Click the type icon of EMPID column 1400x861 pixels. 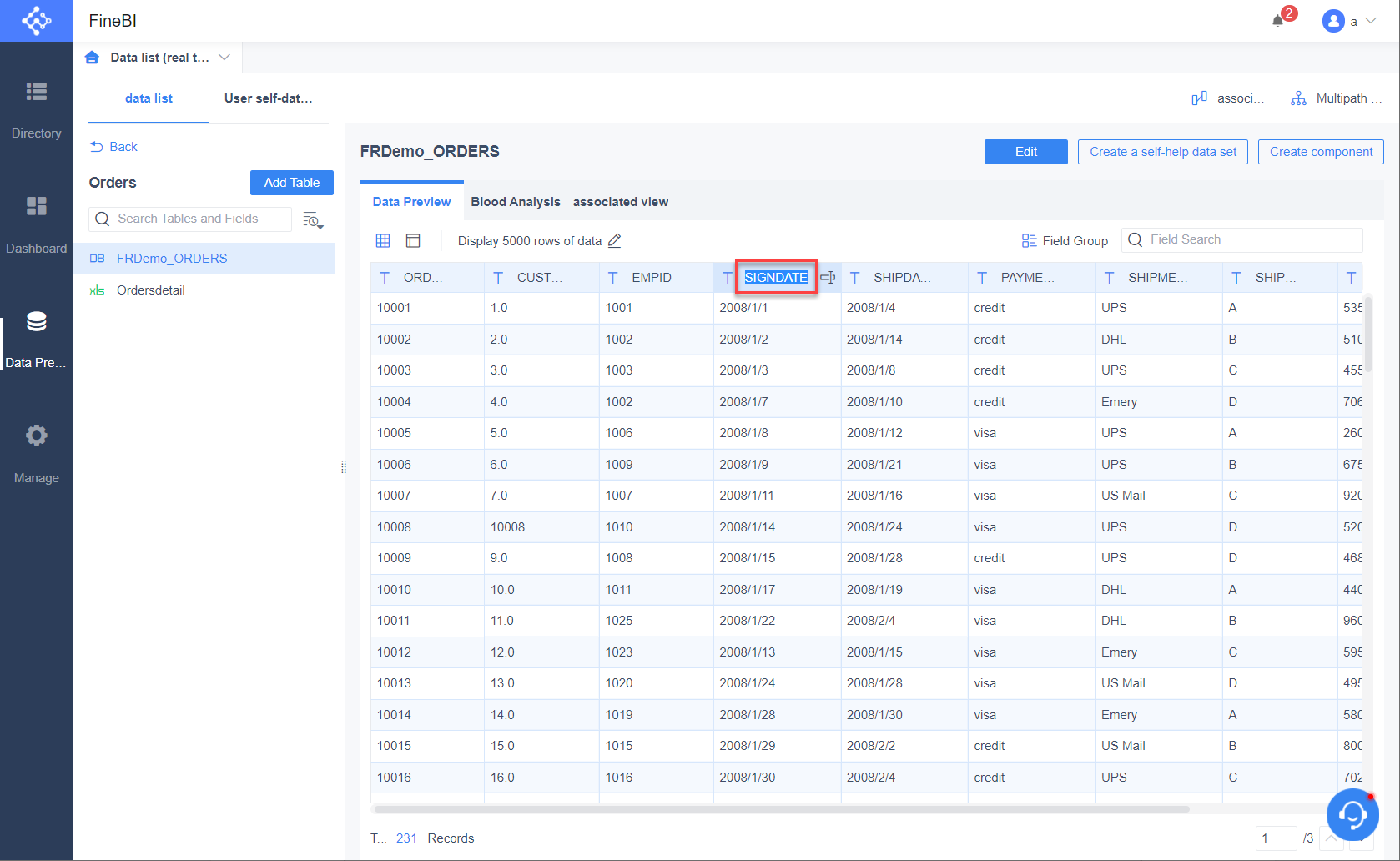click(613, 278)
